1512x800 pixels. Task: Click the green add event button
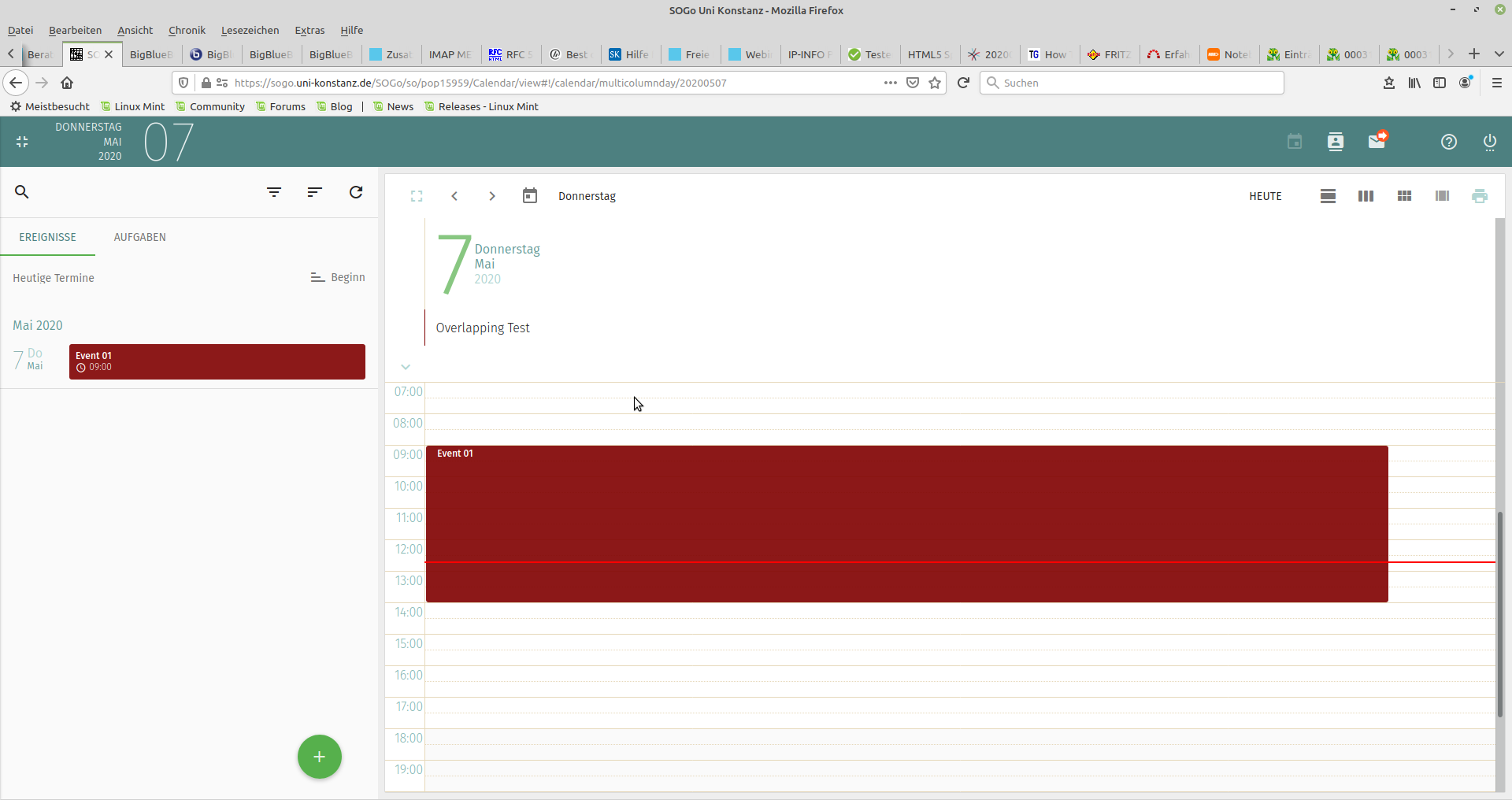tap(319, 757)
